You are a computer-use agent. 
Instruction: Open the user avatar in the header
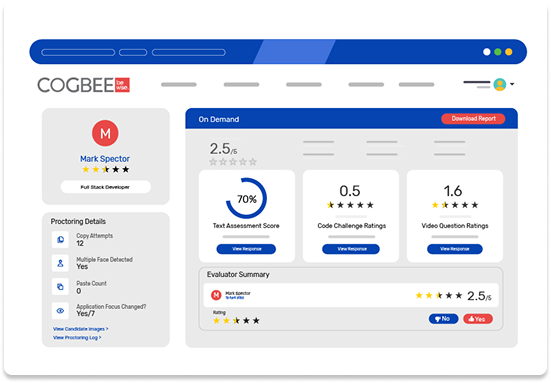[x=499, y=84]
